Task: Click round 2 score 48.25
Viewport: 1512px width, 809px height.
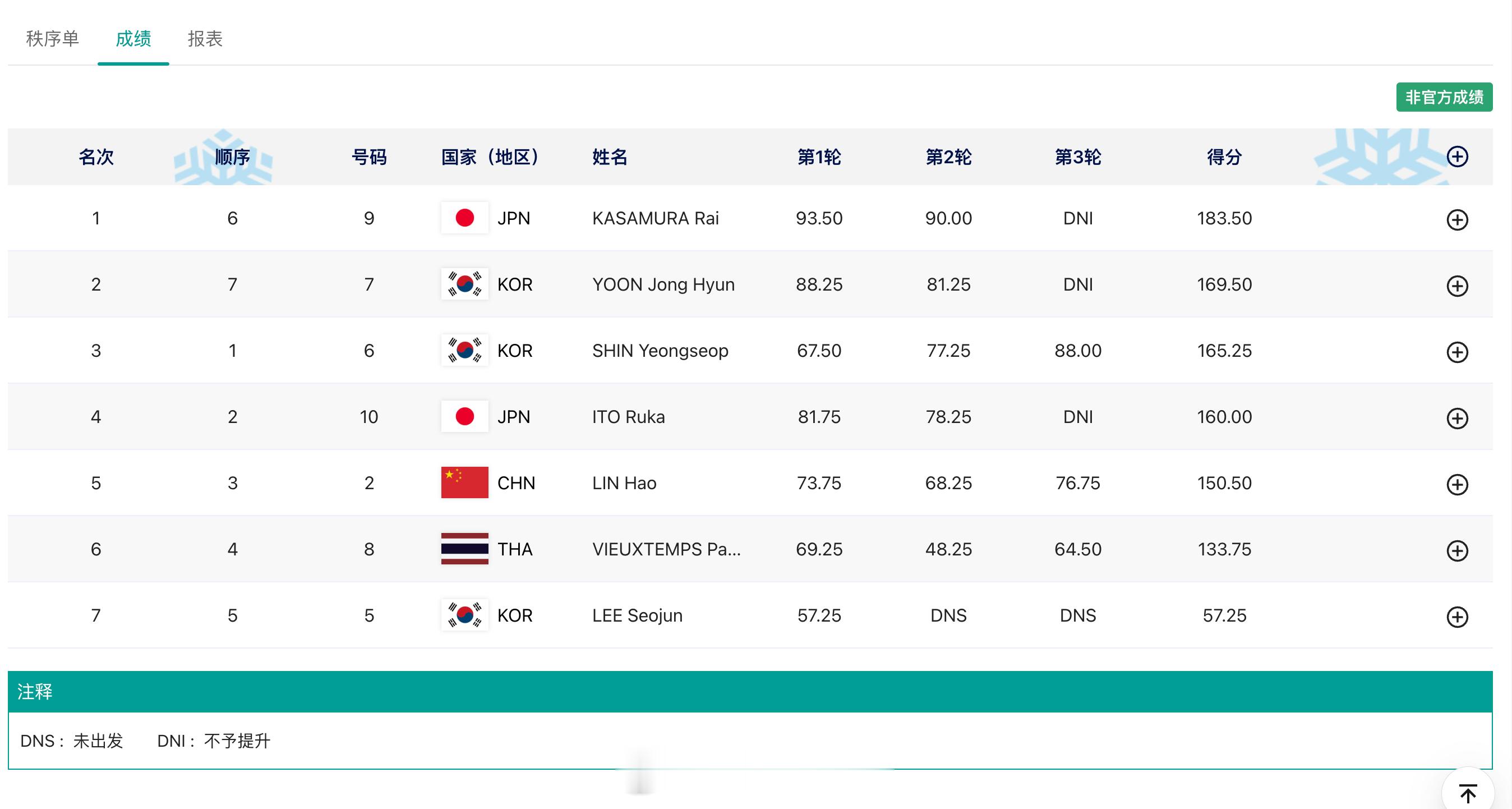Action: (x=948, y=549)
